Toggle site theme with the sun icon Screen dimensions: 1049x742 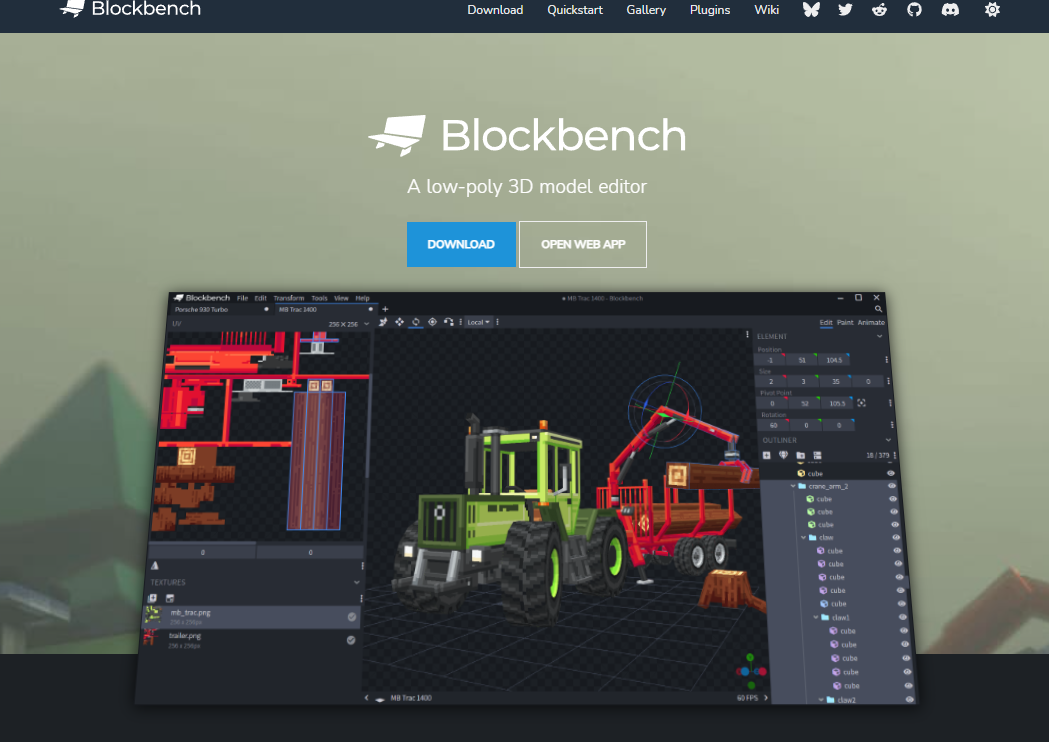(x=993, y=10)
